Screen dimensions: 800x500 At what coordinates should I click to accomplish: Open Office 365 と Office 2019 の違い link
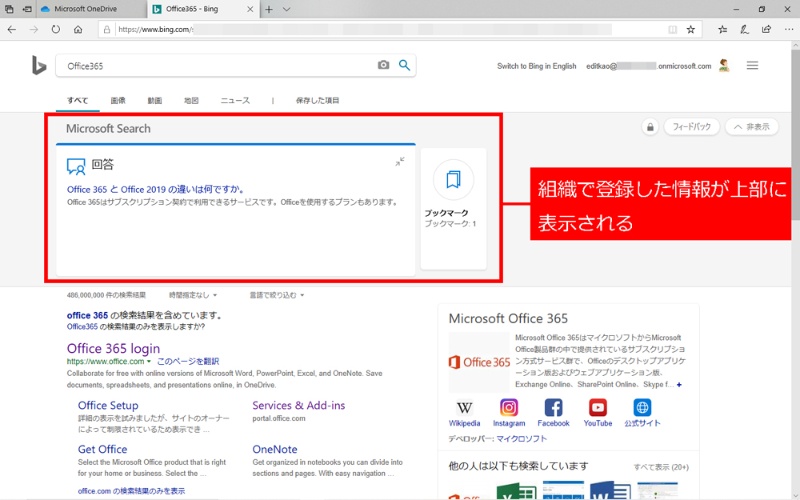click(x=155, y=189)
